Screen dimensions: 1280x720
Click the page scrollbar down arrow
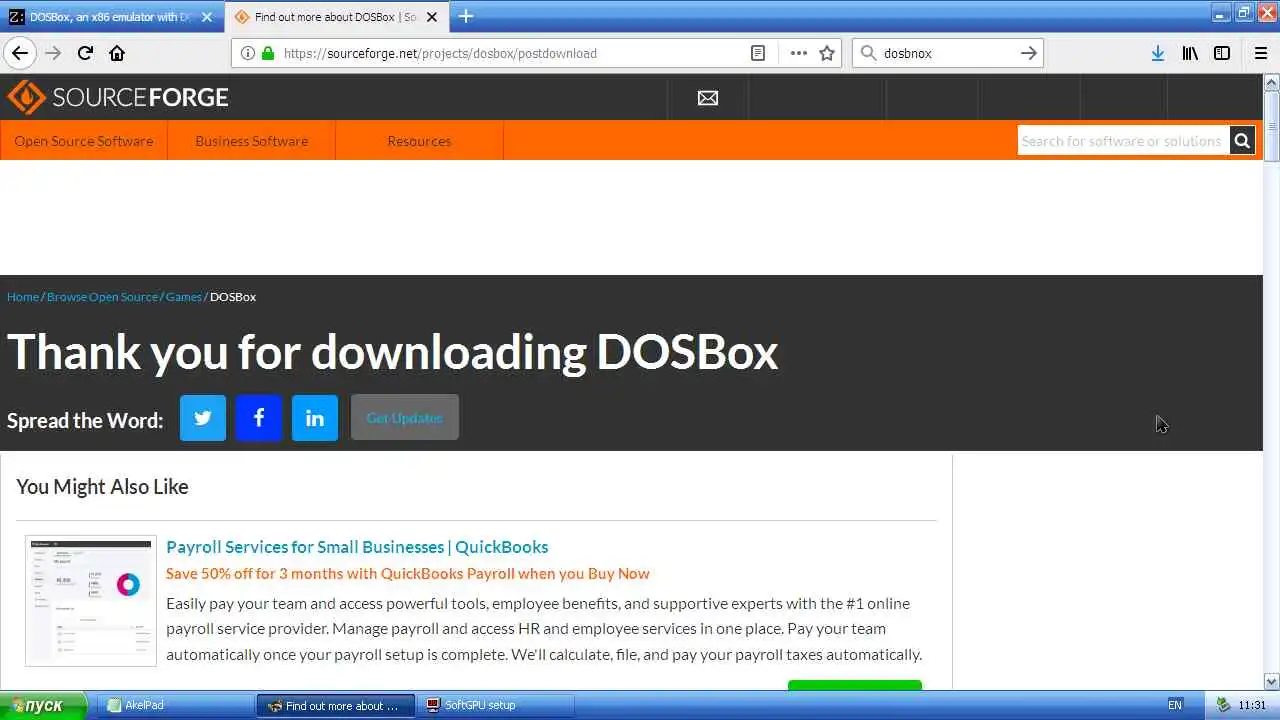coord(1272,680)
